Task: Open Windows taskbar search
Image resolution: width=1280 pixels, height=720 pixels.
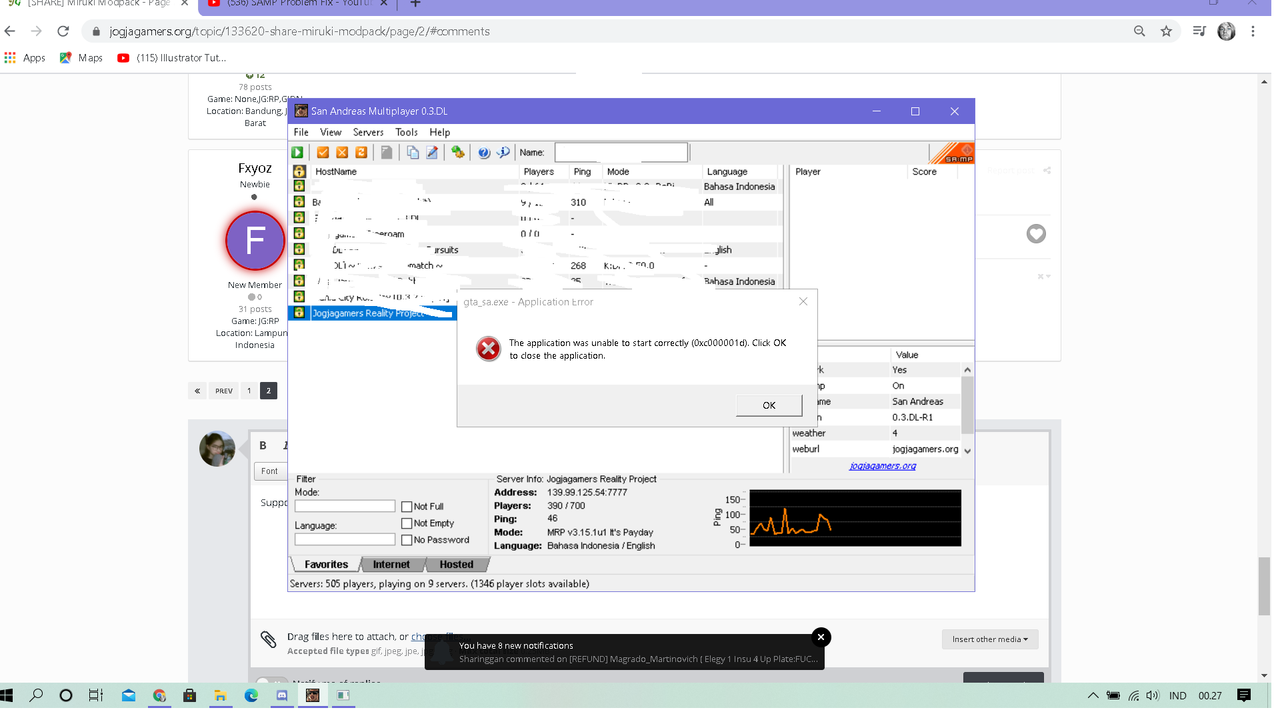Action: pyautogui.click(x=37, y=695)
